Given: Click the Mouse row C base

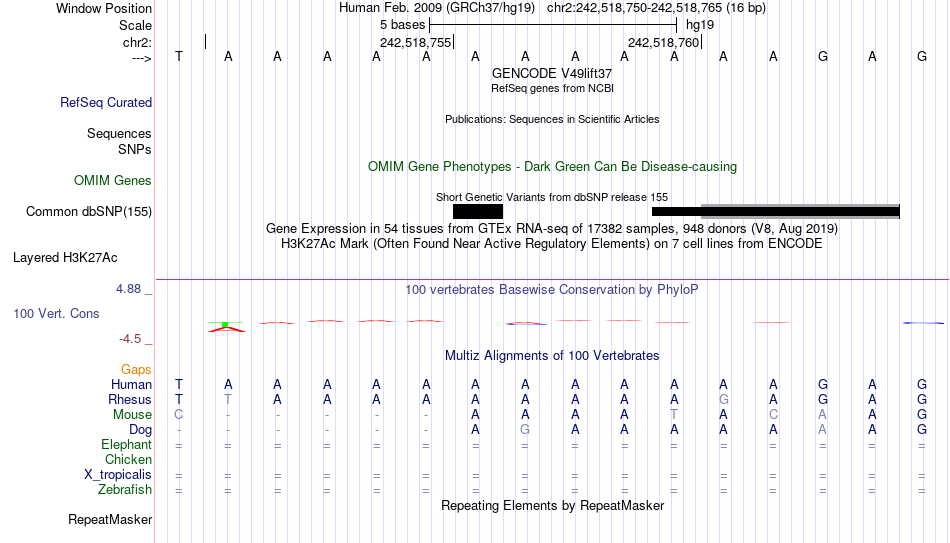Looking at the screenshot, I should click(x=179, y=415).
